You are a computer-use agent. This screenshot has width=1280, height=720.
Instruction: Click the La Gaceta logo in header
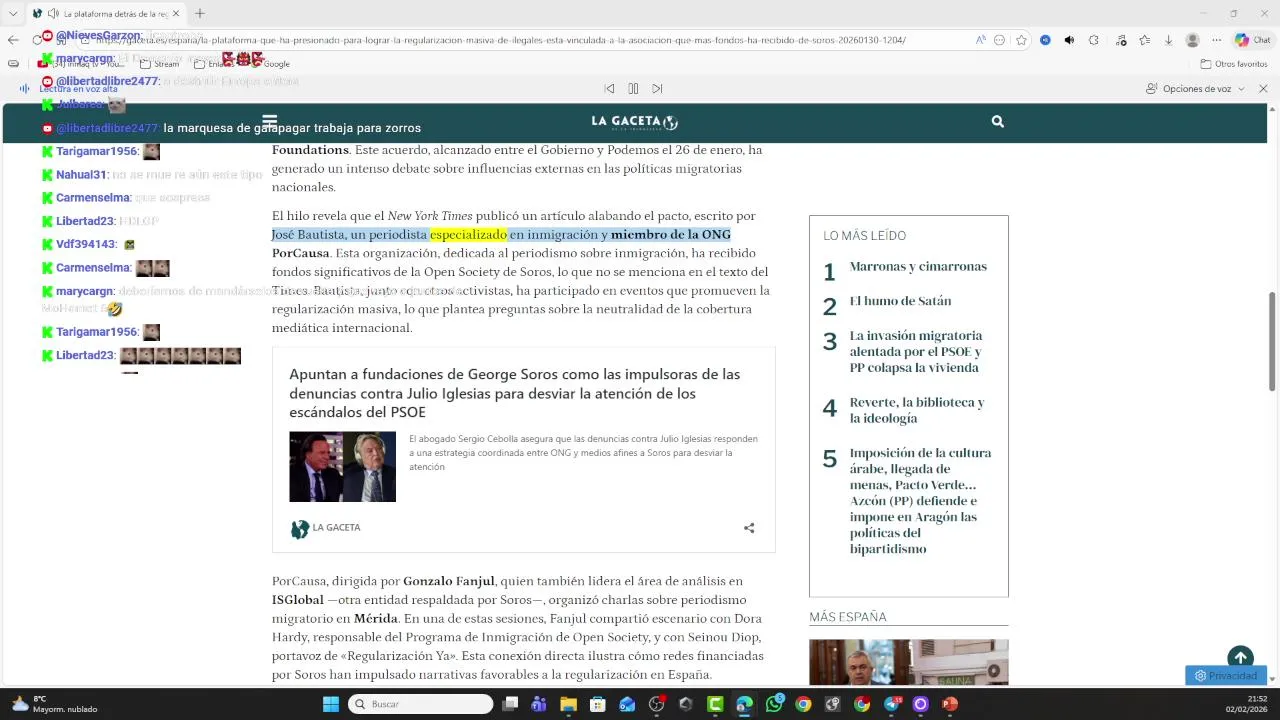click(x=635, y=122)
